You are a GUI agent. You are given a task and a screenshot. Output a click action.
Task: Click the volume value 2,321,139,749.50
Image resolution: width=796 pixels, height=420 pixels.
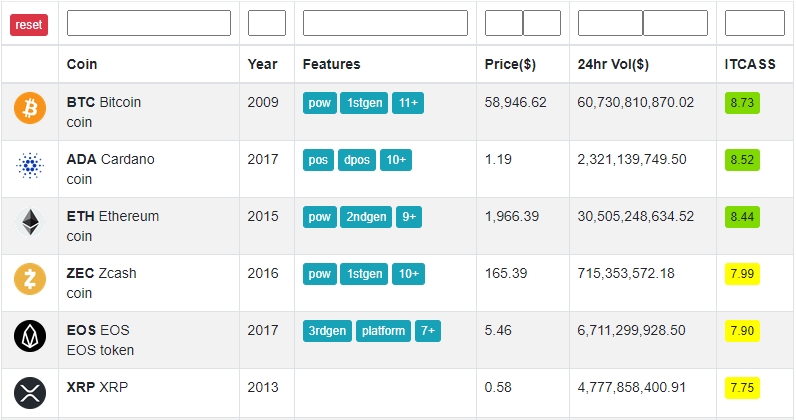click(x=632, y=159)
